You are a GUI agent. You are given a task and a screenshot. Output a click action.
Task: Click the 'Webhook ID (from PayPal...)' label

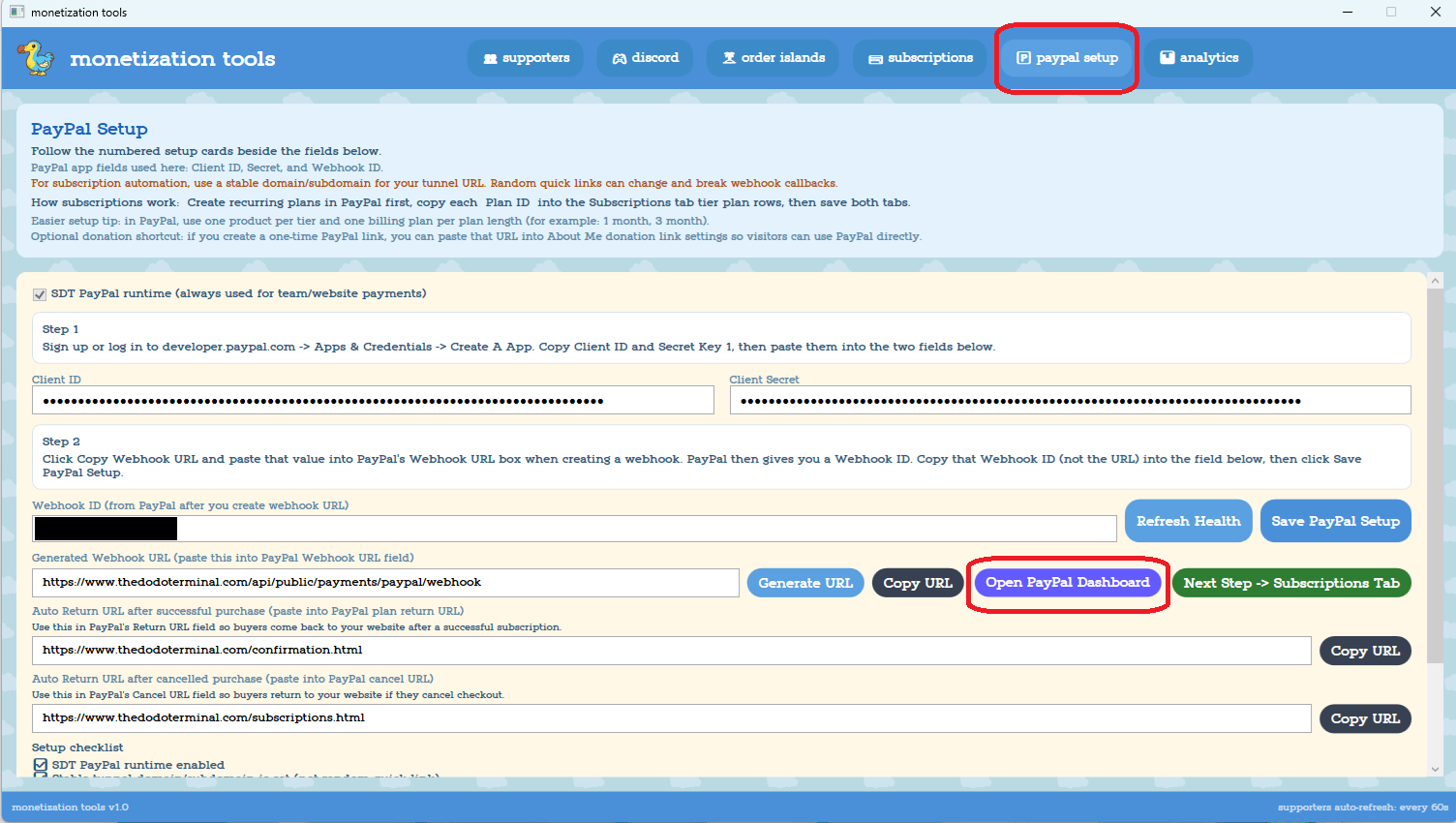point(190,505)
